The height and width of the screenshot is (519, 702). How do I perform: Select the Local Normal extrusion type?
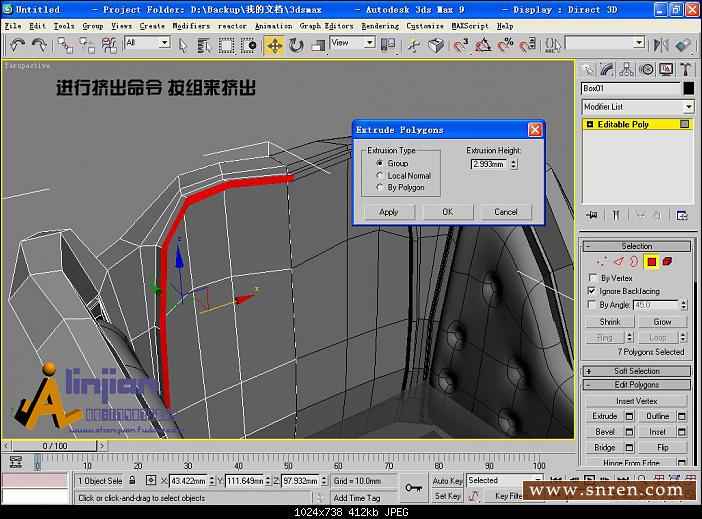[x=379, y=175]
